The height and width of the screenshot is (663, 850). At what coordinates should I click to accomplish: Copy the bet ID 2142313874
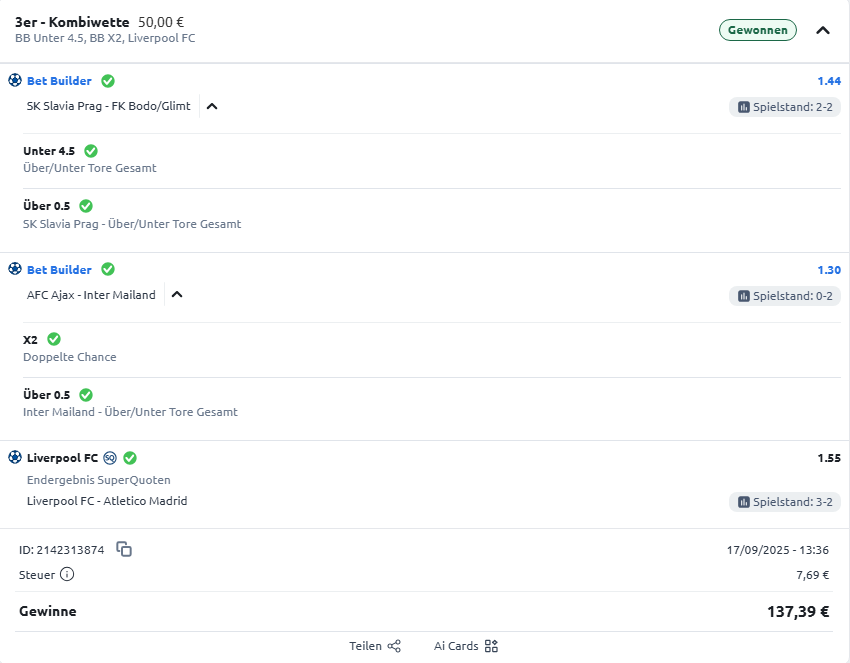click(x=124, y=549)
